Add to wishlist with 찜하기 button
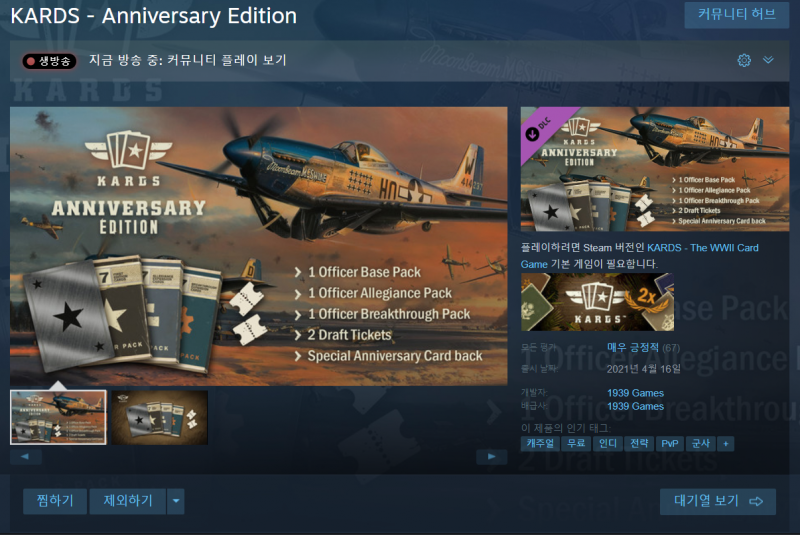800x535 pixels. click(55, 501)
